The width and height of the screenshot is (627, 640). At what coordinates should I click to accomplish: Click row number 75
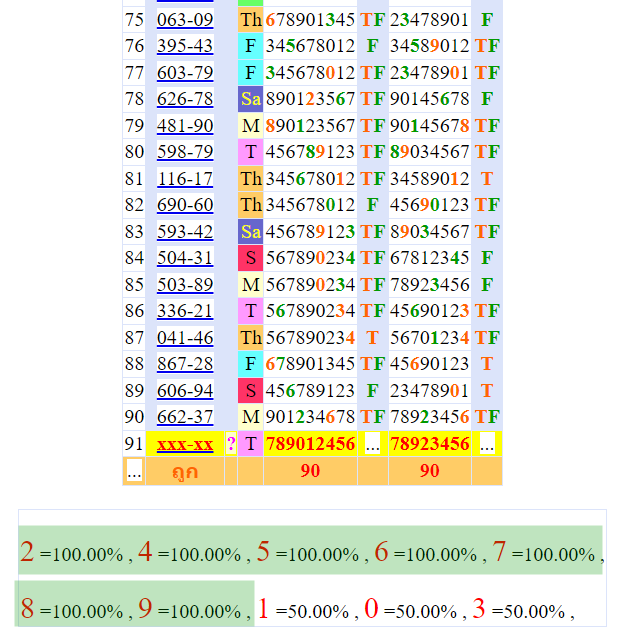134,20
